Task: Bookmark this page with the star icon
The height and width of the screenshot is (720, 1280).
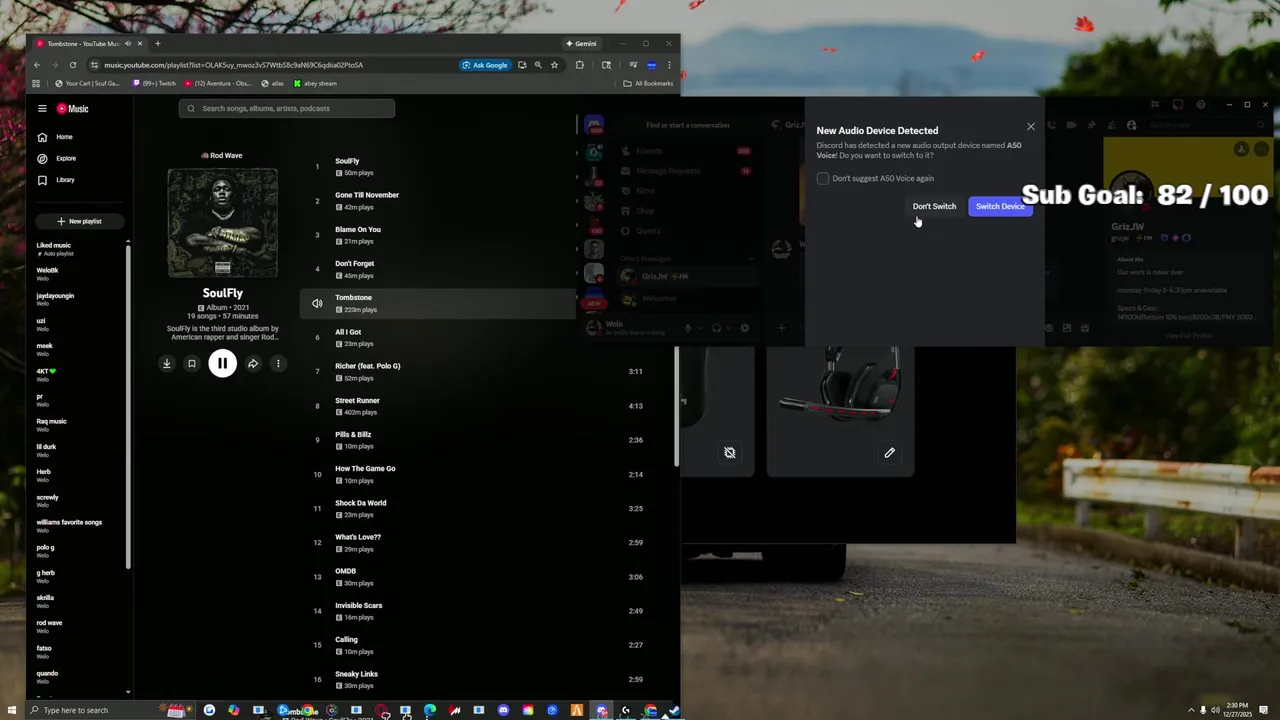Action: 554,65
